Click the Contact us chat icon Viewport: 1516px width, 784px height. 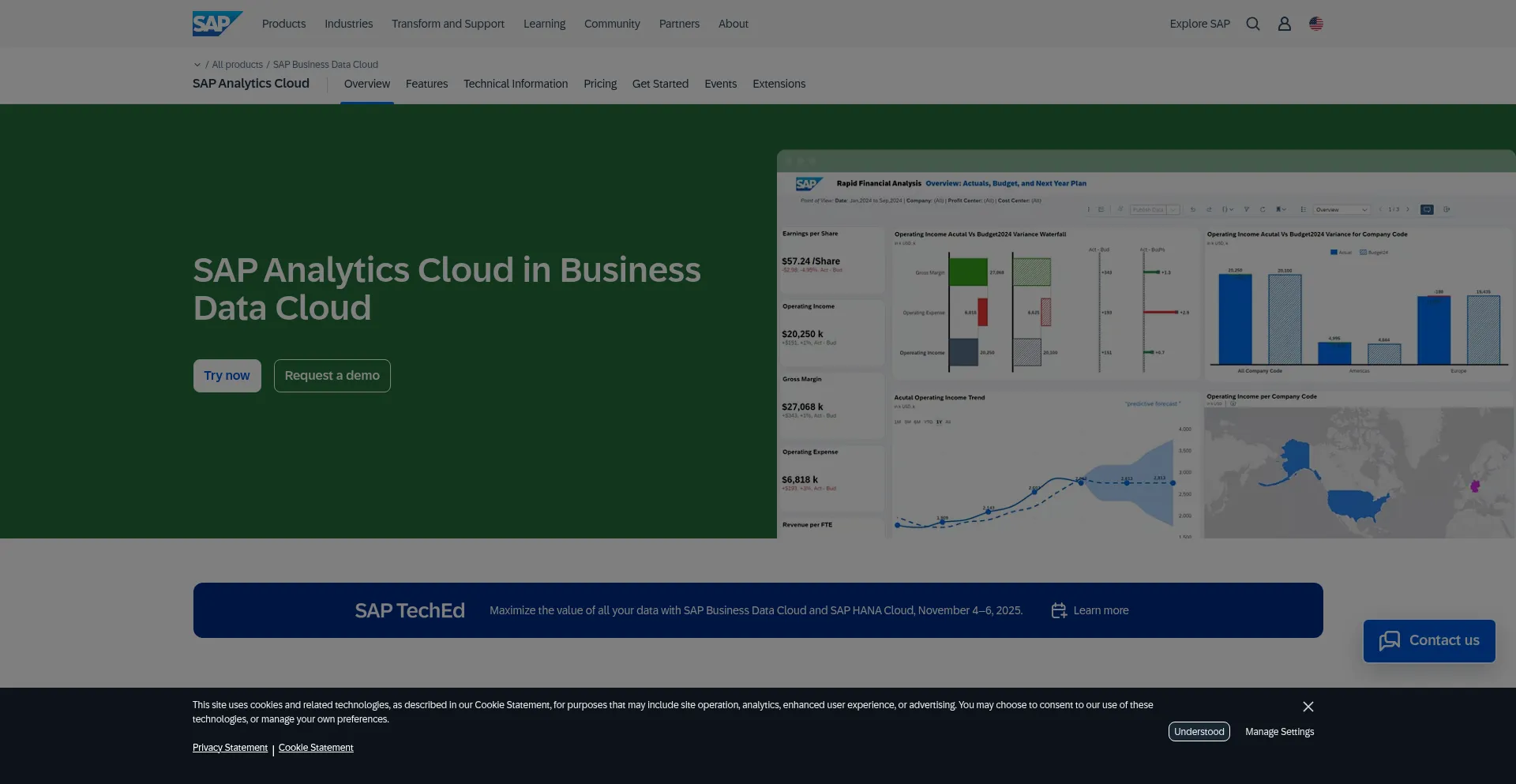coord(1390,640)
